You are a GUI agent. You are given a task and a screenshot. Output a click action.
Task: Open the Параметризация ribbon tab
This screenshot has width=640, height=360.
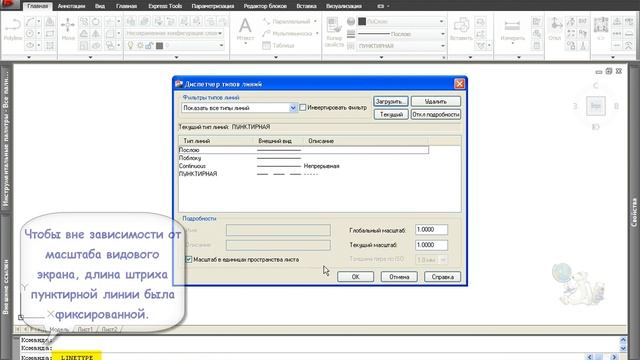213,6
